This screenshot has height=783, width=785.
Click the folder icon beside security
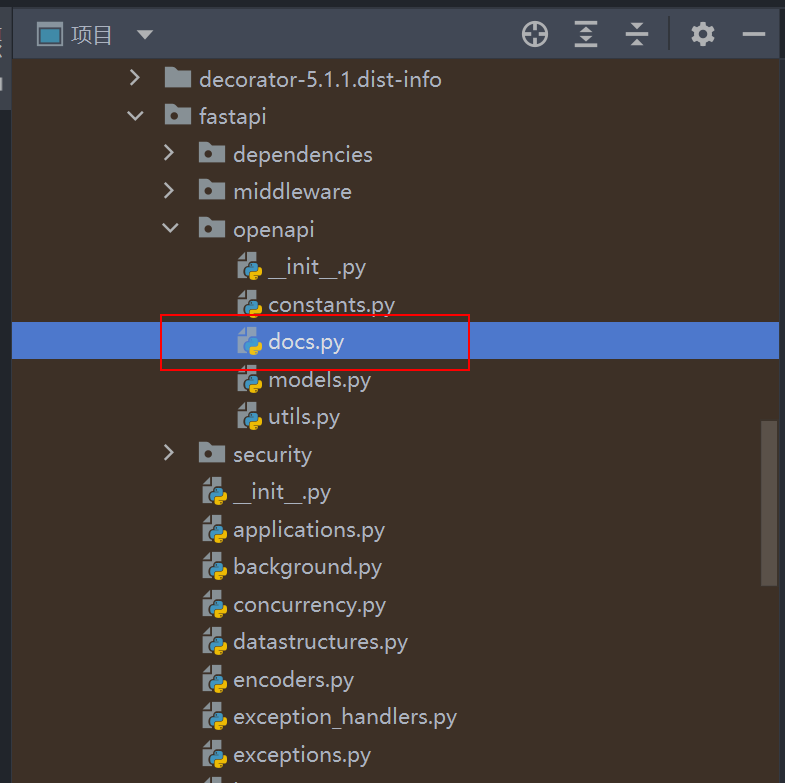tap(212, 452)
